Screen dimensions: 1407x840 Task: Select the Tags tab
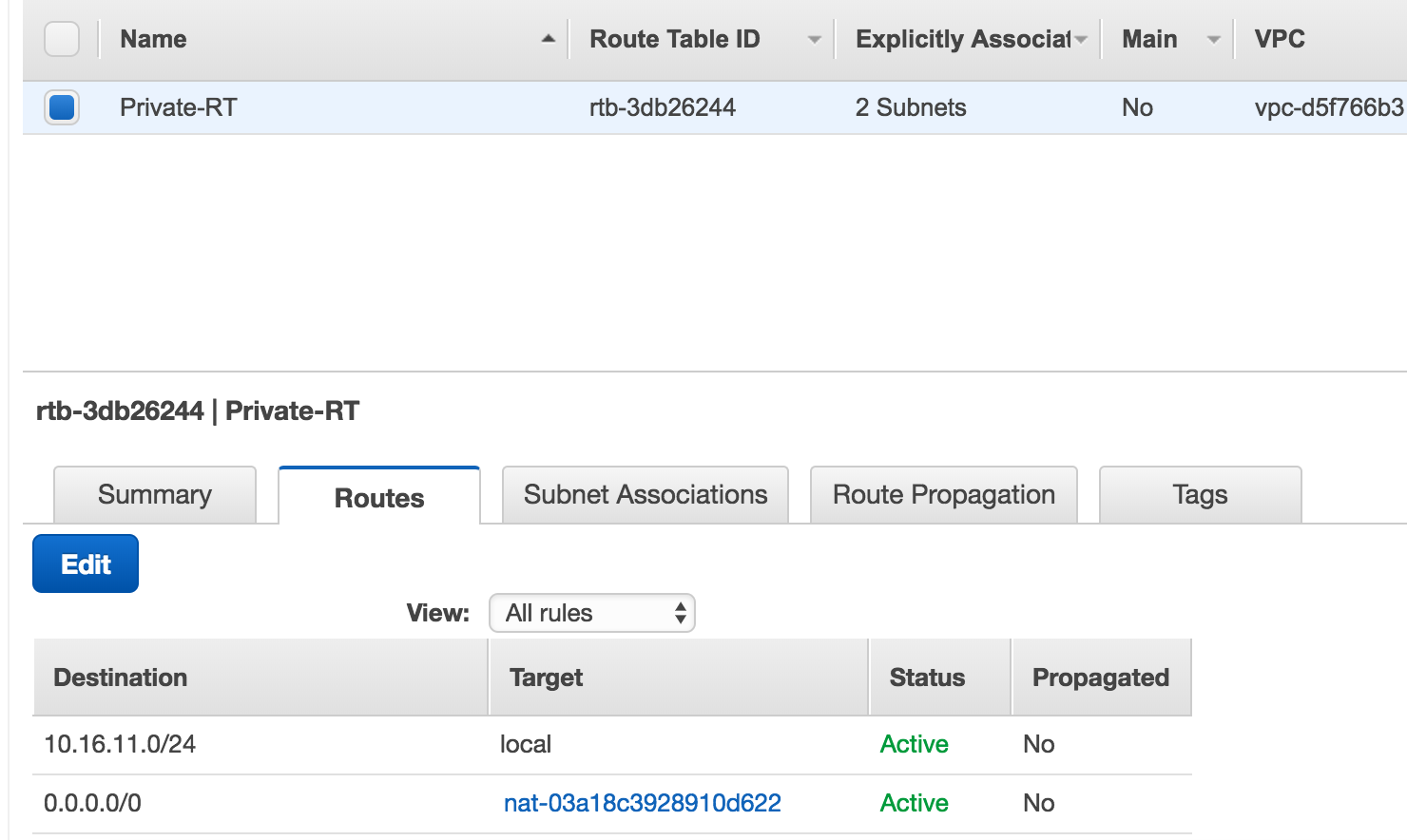coord(1200,495)
